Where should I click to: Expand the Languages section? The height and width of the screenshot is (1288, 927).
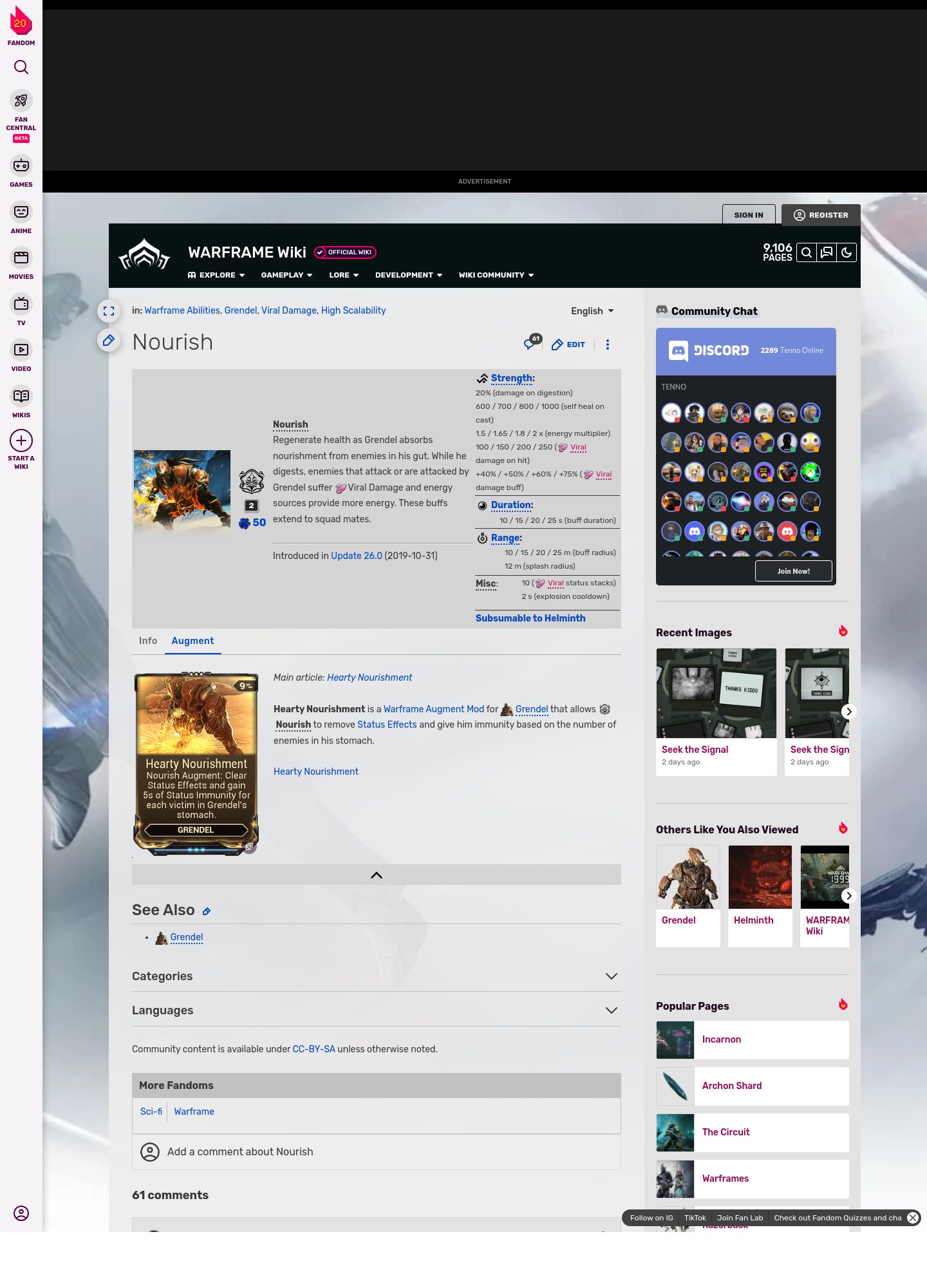click(376, 1010)
